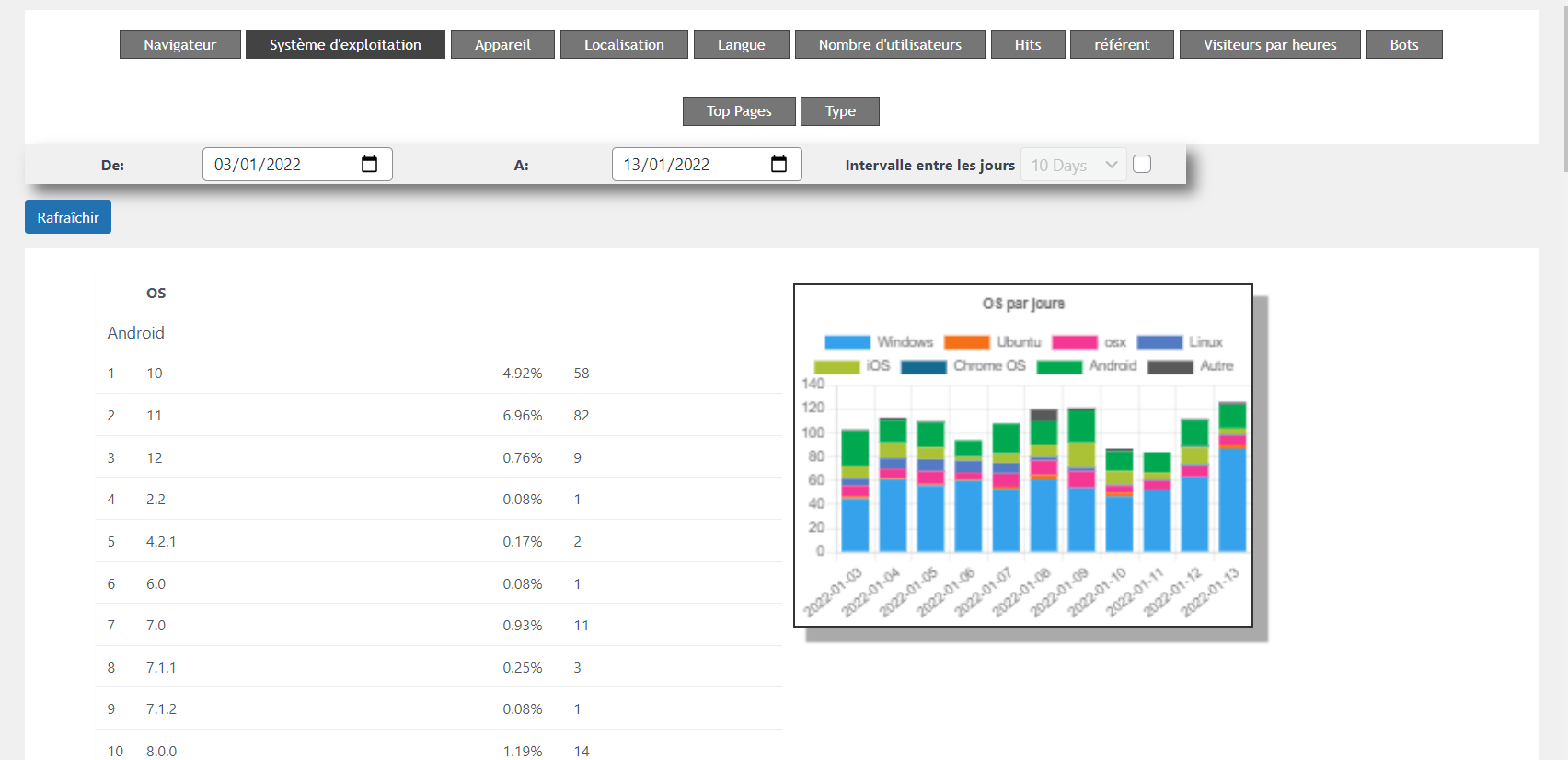The width and height of the screenshot is (1568, 760).
Task: Open the référent tab
Action: click(1122, 45)
